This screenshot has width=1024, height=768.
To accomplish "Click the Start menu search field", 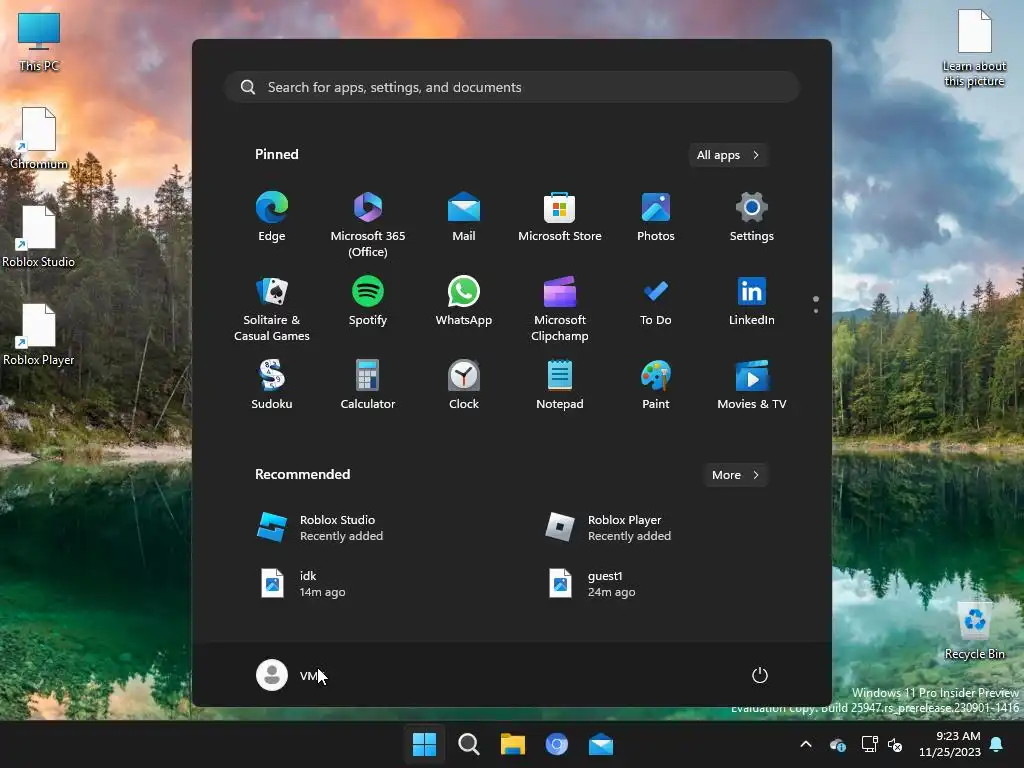I will [512, 88].
